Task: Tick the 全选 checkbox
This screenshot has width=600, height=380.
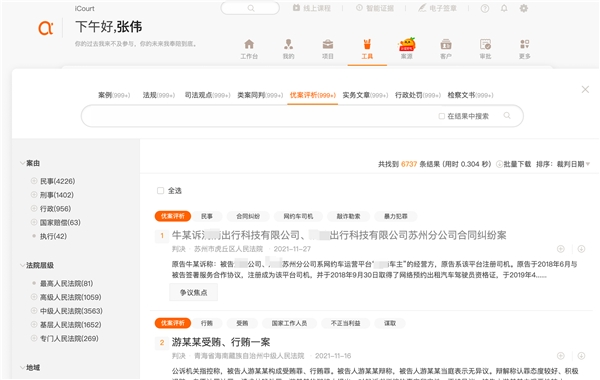Action: point(160,191)
